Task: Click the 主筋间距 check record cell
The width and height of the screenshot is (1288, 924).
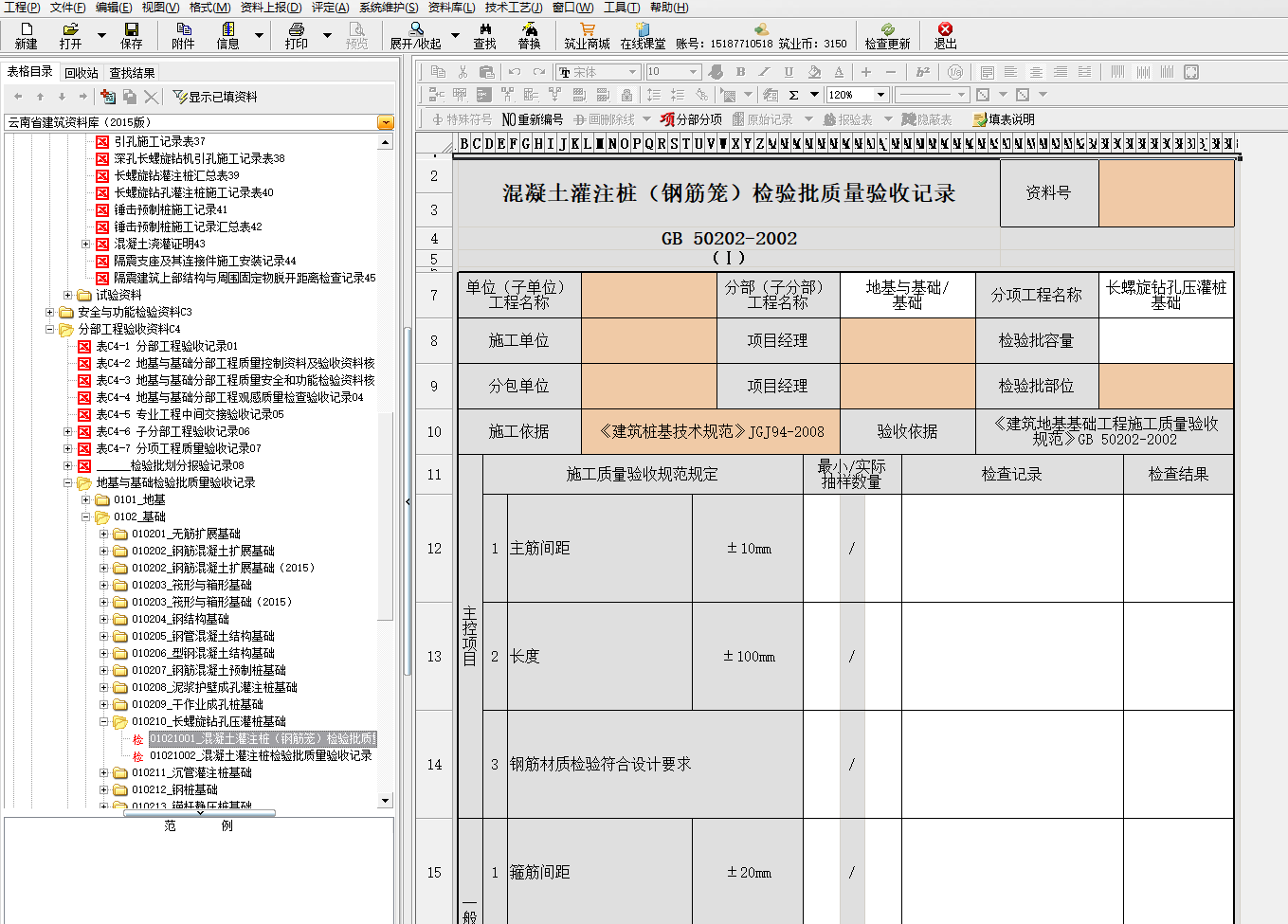Action: tap(1011, 548)
